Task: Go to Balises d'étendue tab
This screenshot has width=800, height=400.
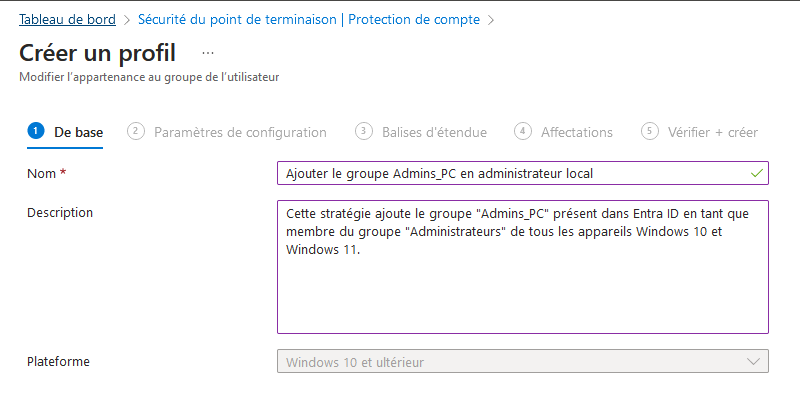Action: point(434,132)
